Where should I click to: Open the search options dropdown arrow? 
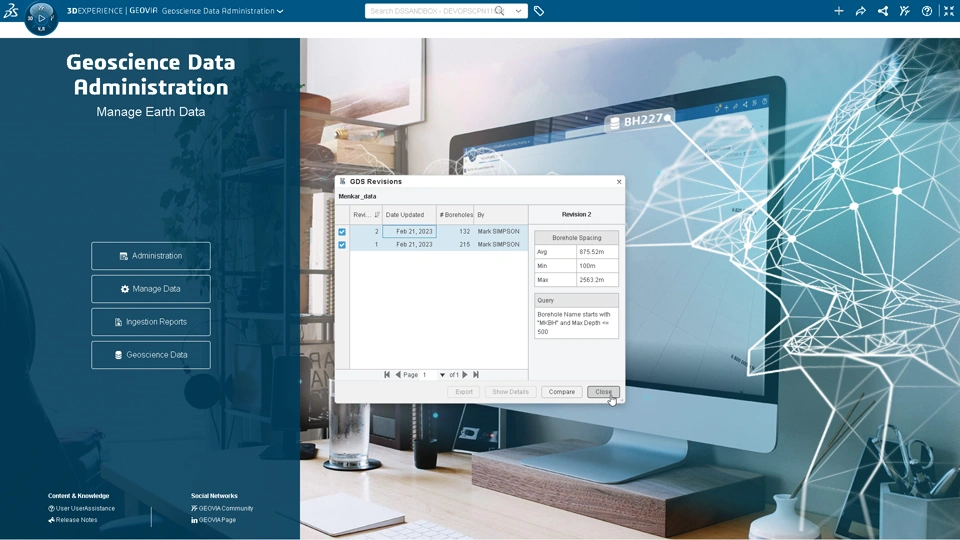[x=518, y=11]
